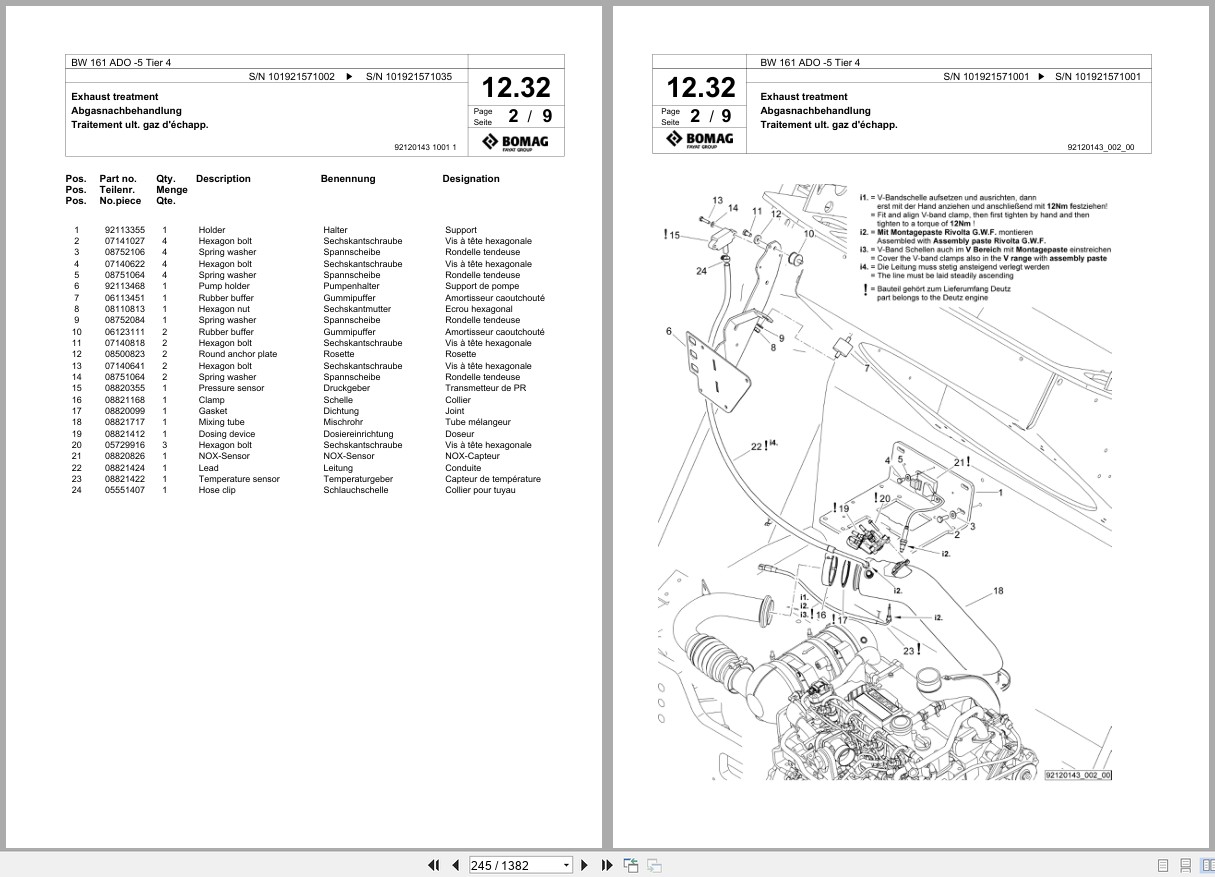Click the grayed go forward view icon
Image resolution: width=1215 pixels, height=877 pixels.
coord(654,865)
